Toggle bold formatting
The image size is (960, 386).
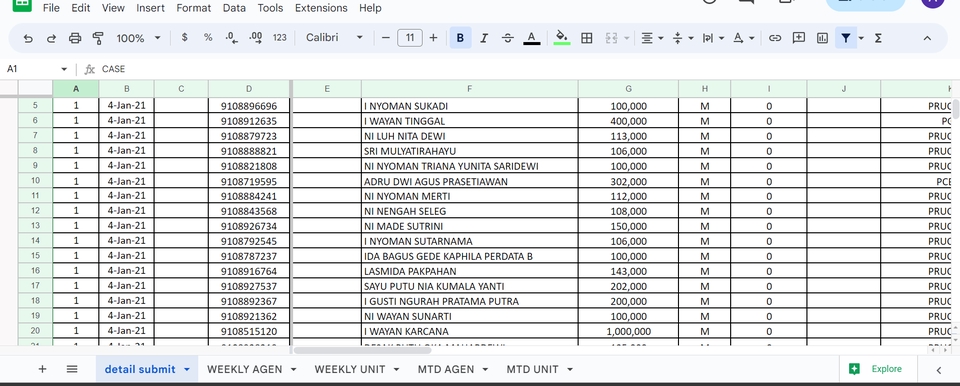click(460, 38)
